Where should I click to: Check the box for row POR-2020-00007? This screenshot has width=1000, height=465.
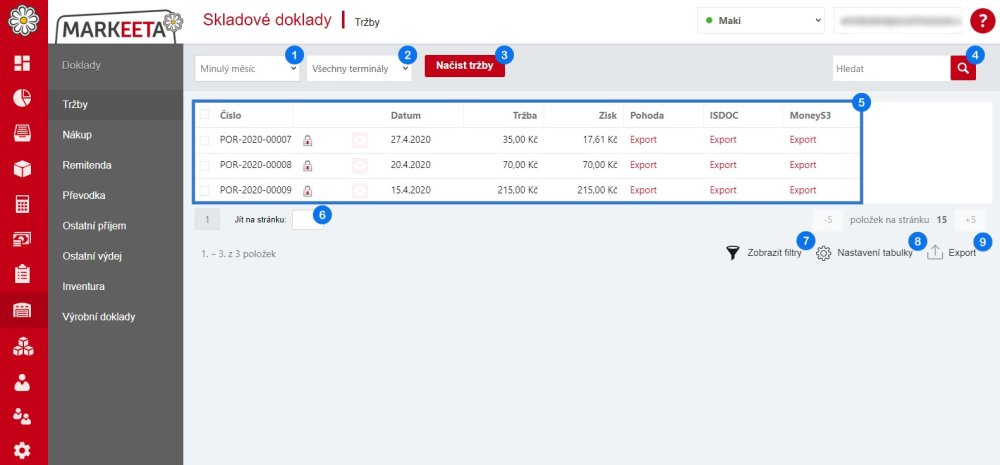click(205, 140)
